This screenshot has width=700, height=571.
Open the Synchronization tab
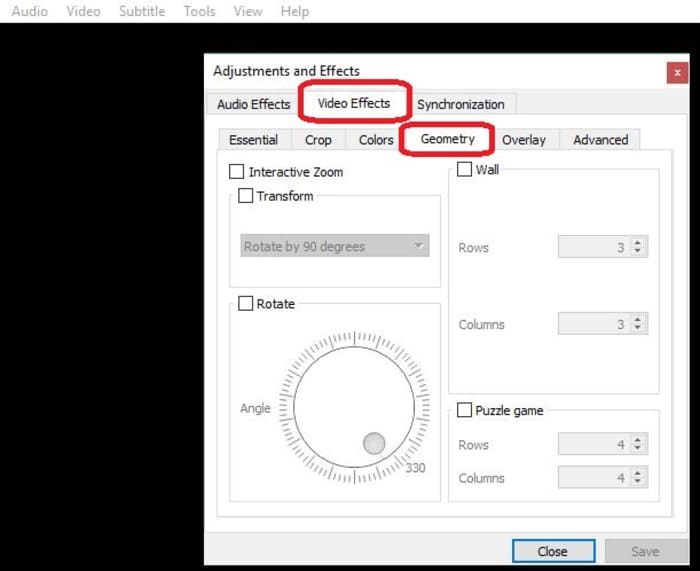[x=460, y=104]
